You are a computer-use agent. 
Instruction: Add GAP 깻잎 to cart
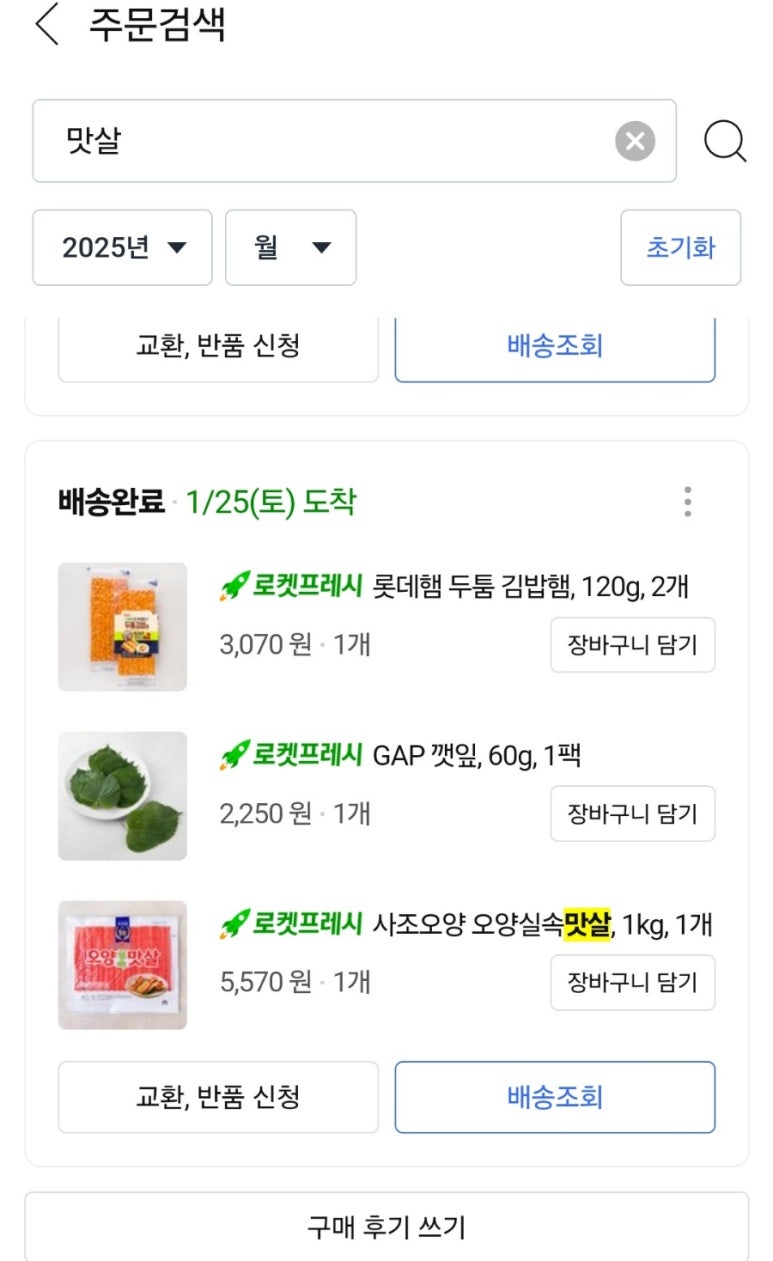(632, 813)
